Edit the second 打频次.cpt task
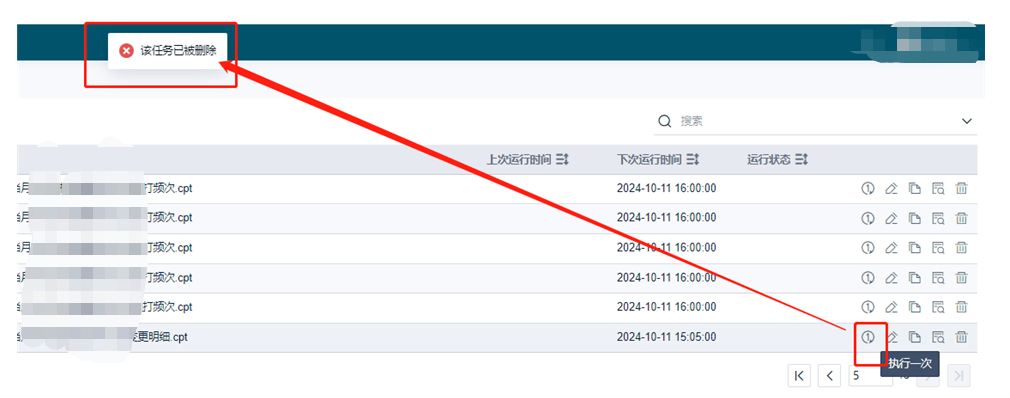1010x398 pixels. pos(891,218)
